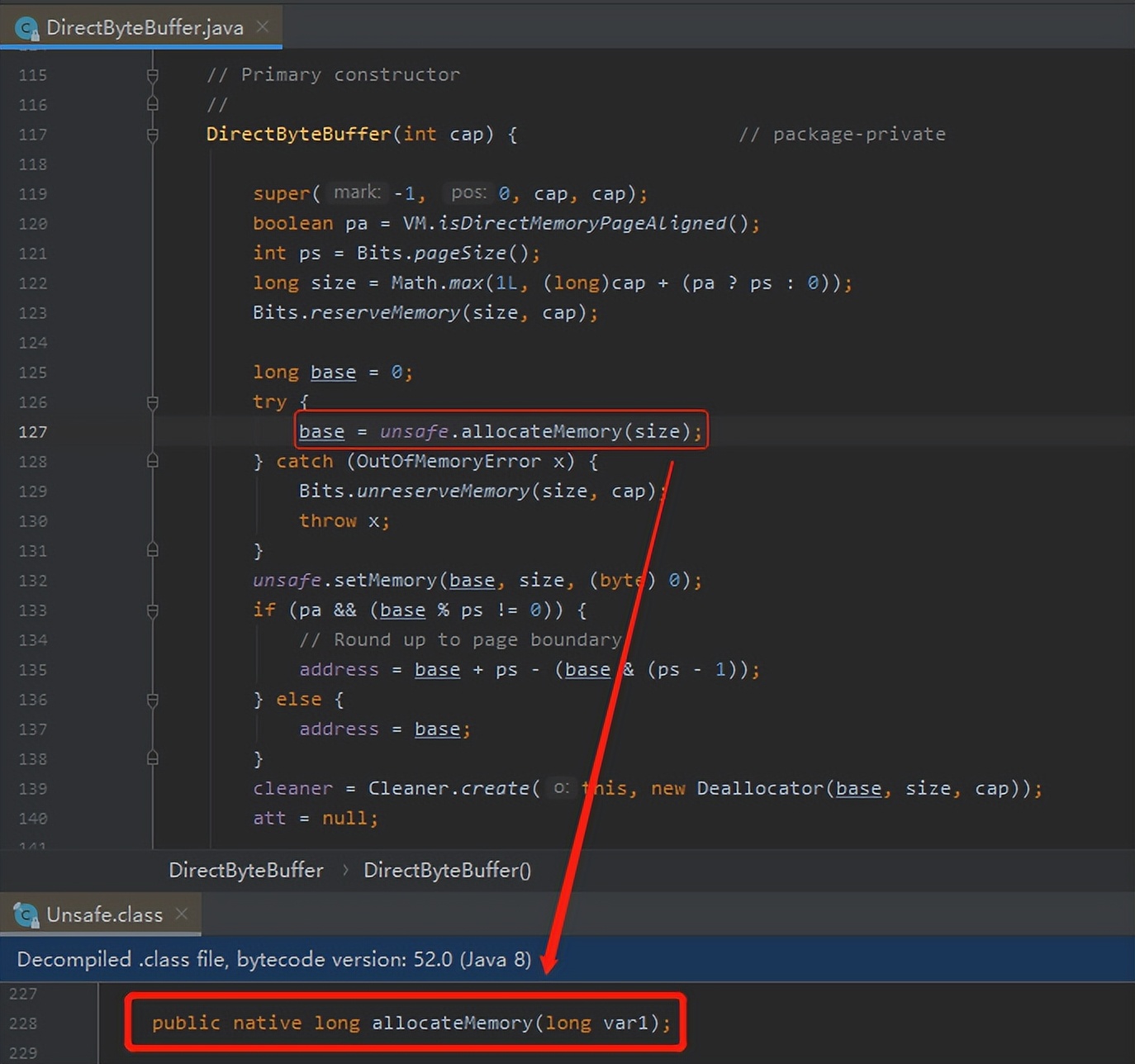Click the DirectByteBuffer.java tab file icon
Image resolution: width=1135 pixels, height=1064 pixels.
click(26, 29)
